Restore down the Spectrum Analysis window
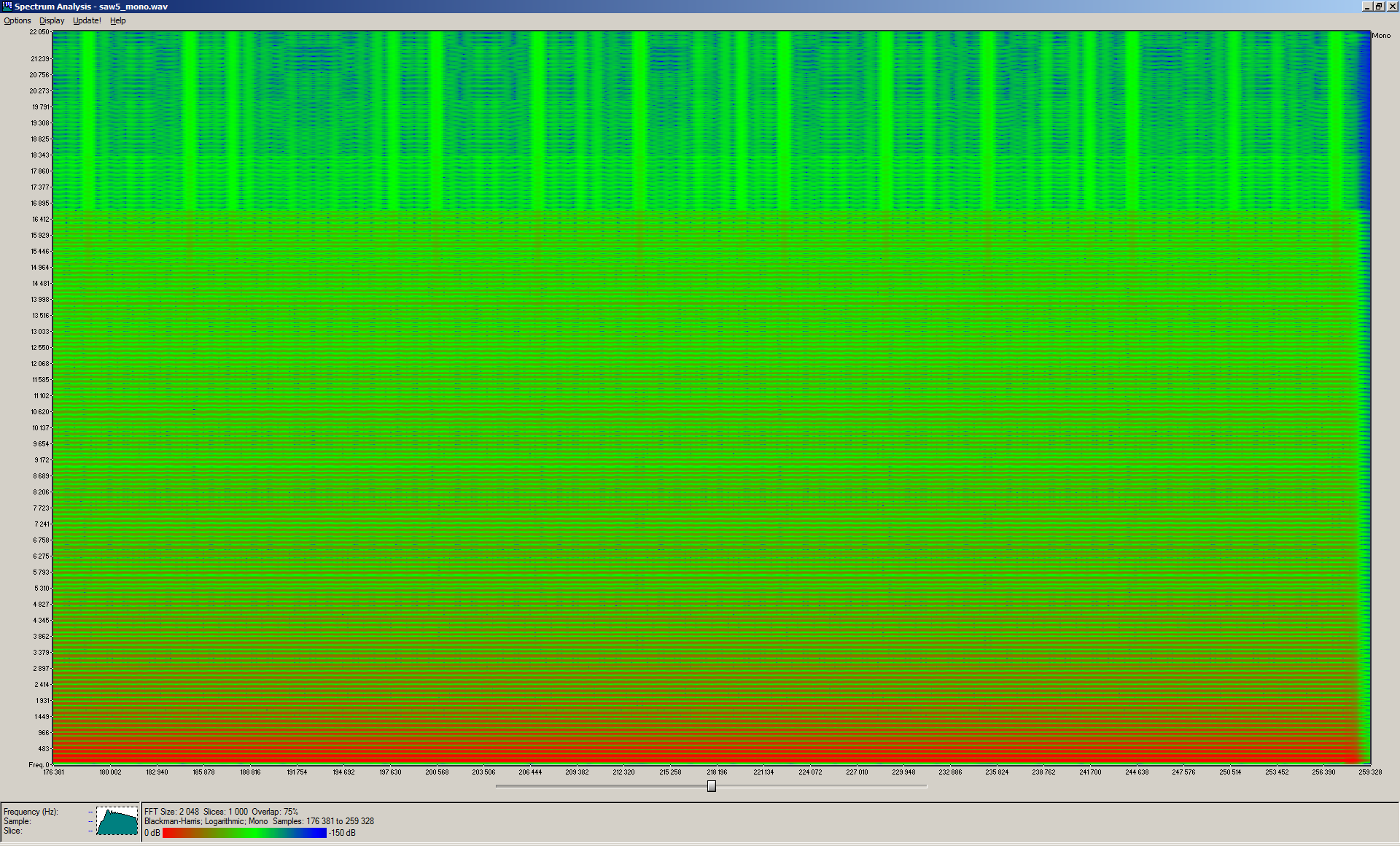Image resolution: width=1400 pixels, height=846 pixels. tap(1379, 6)
